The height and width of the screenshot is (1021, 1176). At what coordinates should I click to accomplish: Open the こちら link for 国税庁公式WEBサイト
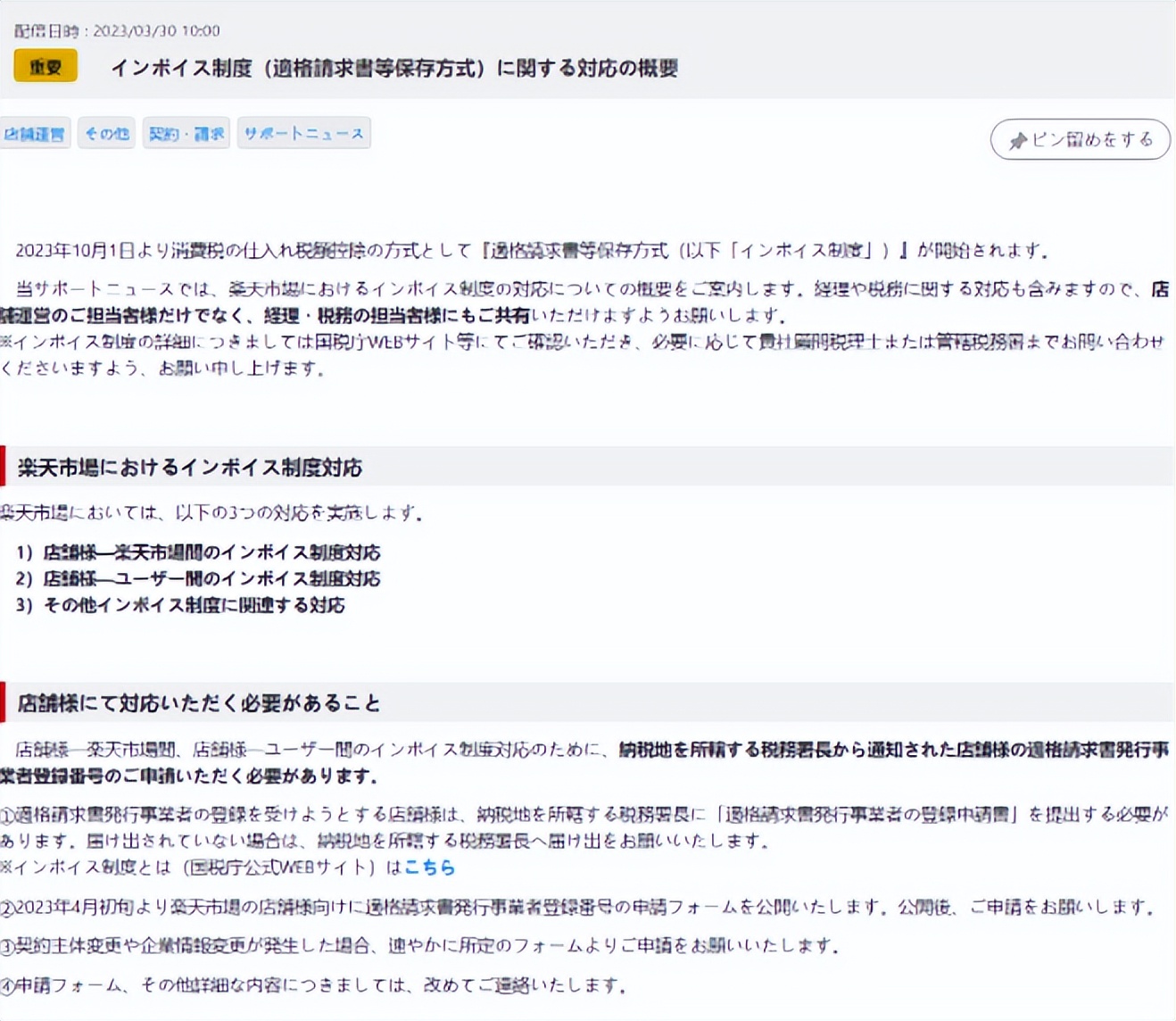[430, 866]
